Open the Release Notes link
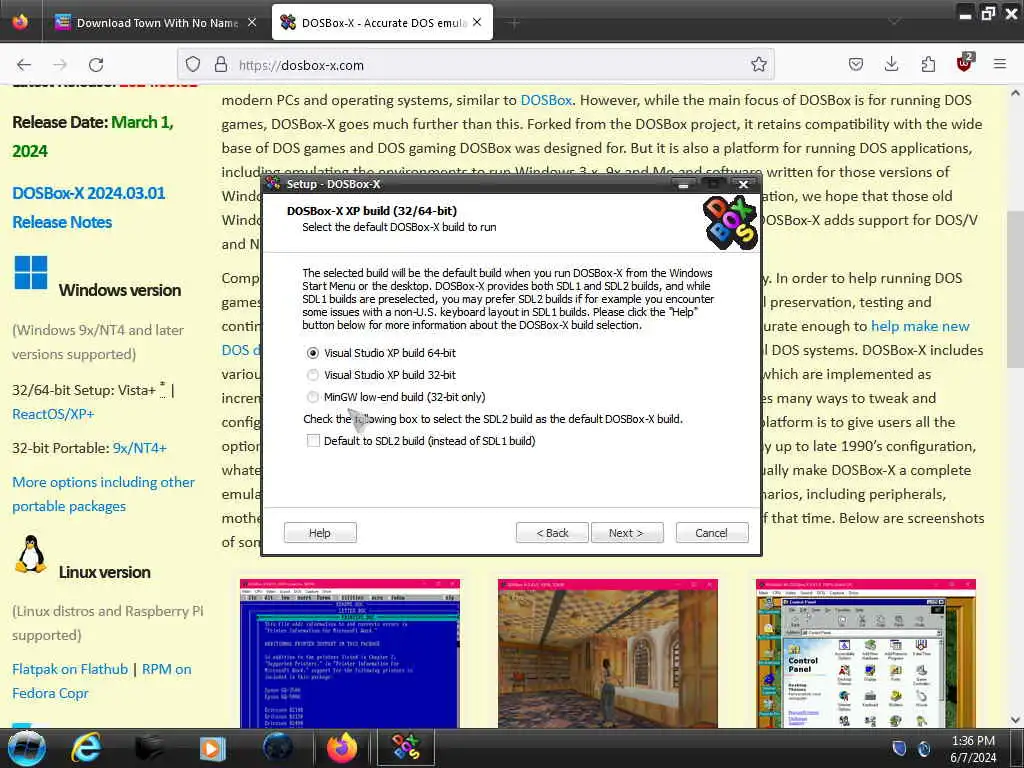The height and width of the screenshot is (768, 1024). coord(62,222)
